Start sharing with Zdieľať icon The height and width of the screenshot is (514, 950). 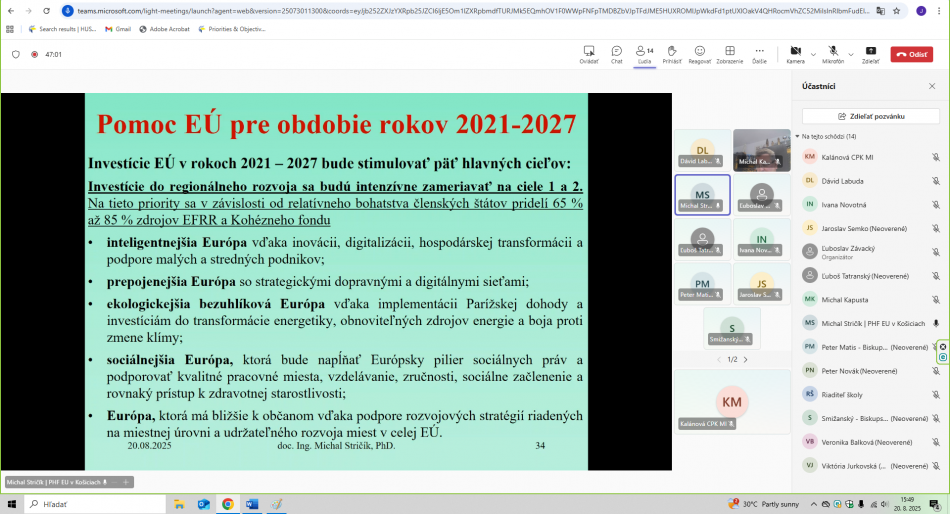(x=870, y=53)
